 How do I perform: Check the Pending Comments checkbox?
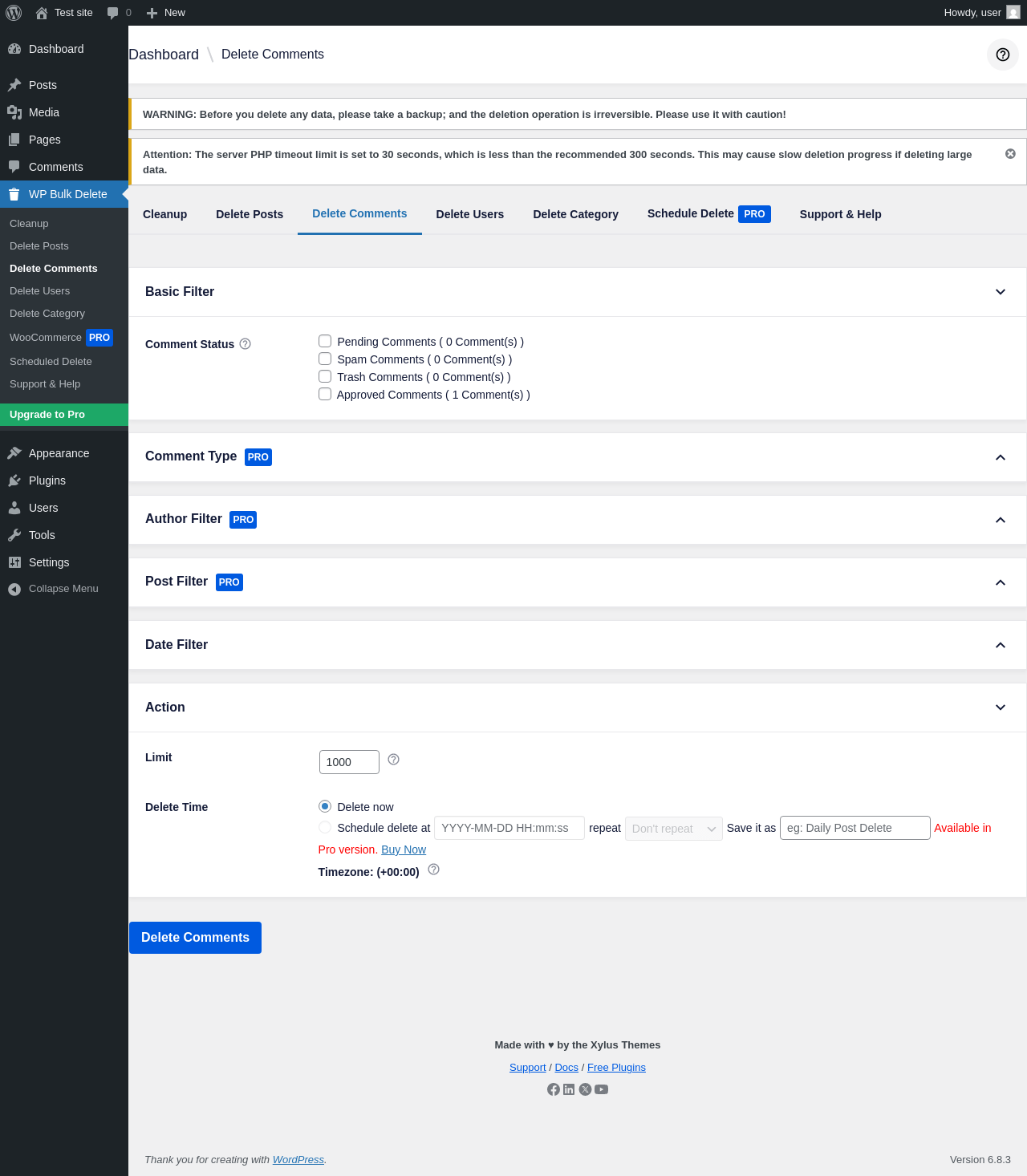point(325,341)
